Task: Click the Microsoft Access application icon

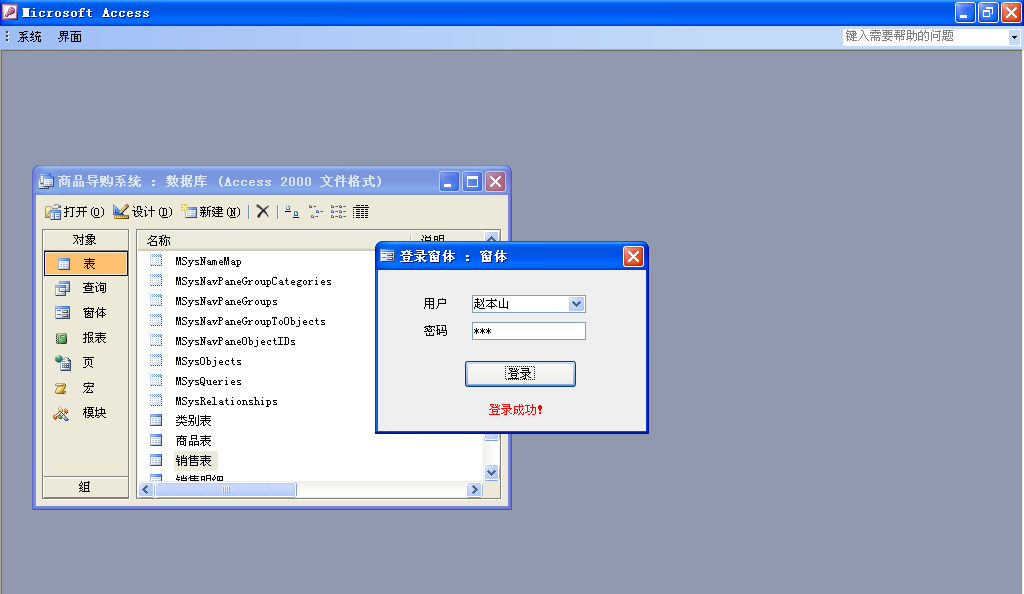Action: (x=10, y=12)
